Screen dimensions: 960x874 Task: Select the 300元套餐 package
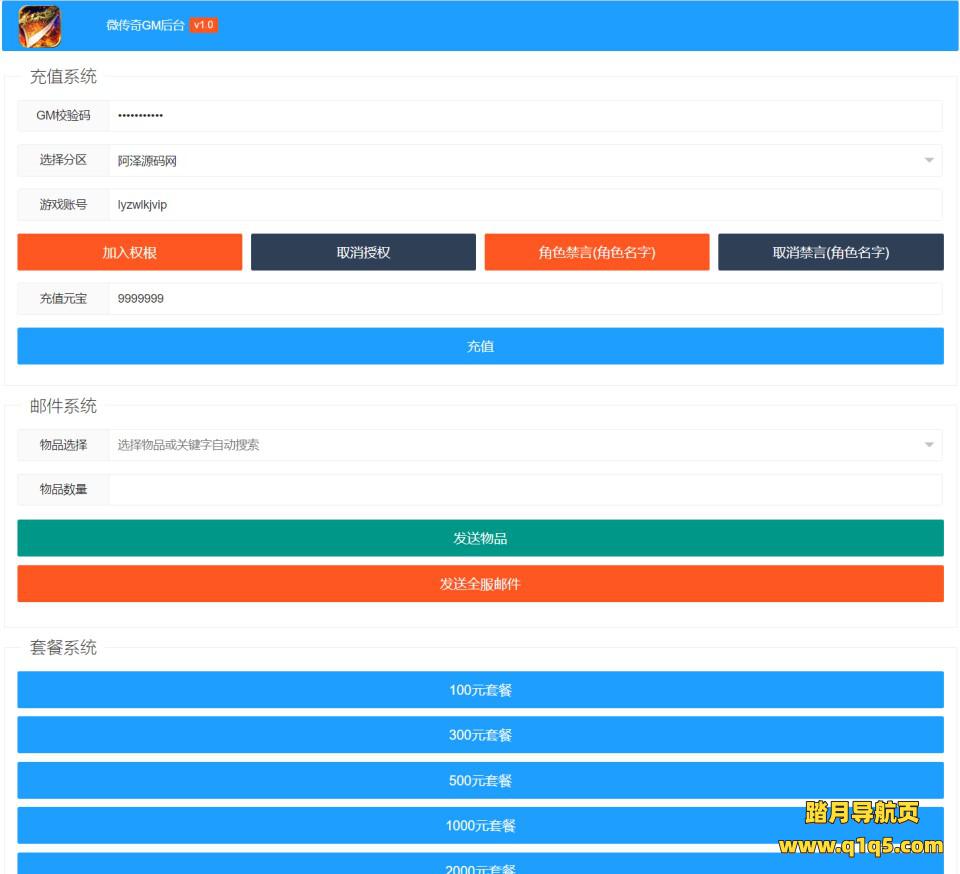(x=480, y=735)
